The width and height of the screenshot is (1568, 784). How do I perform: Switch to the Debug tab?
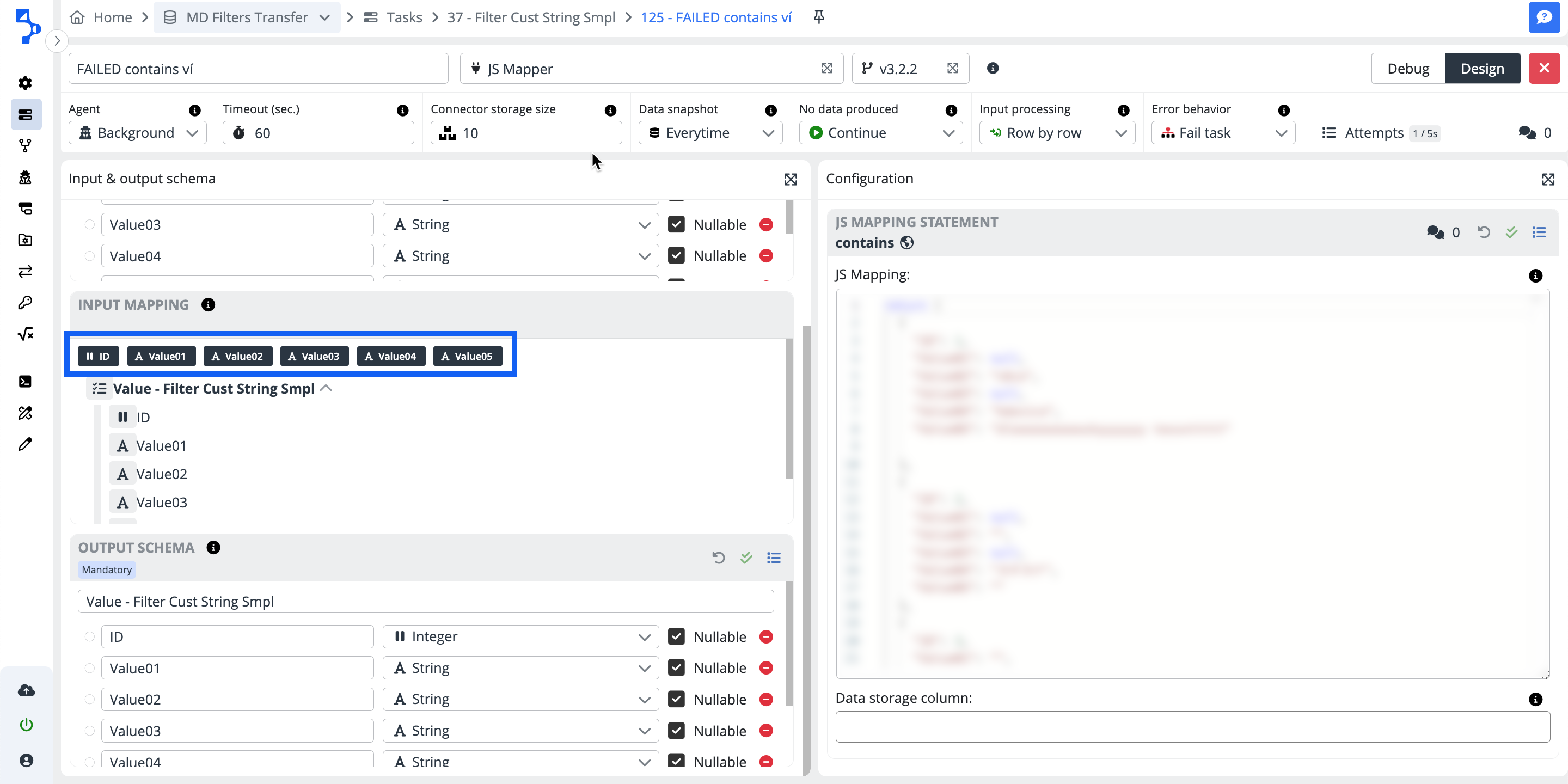click(1407, 68)
